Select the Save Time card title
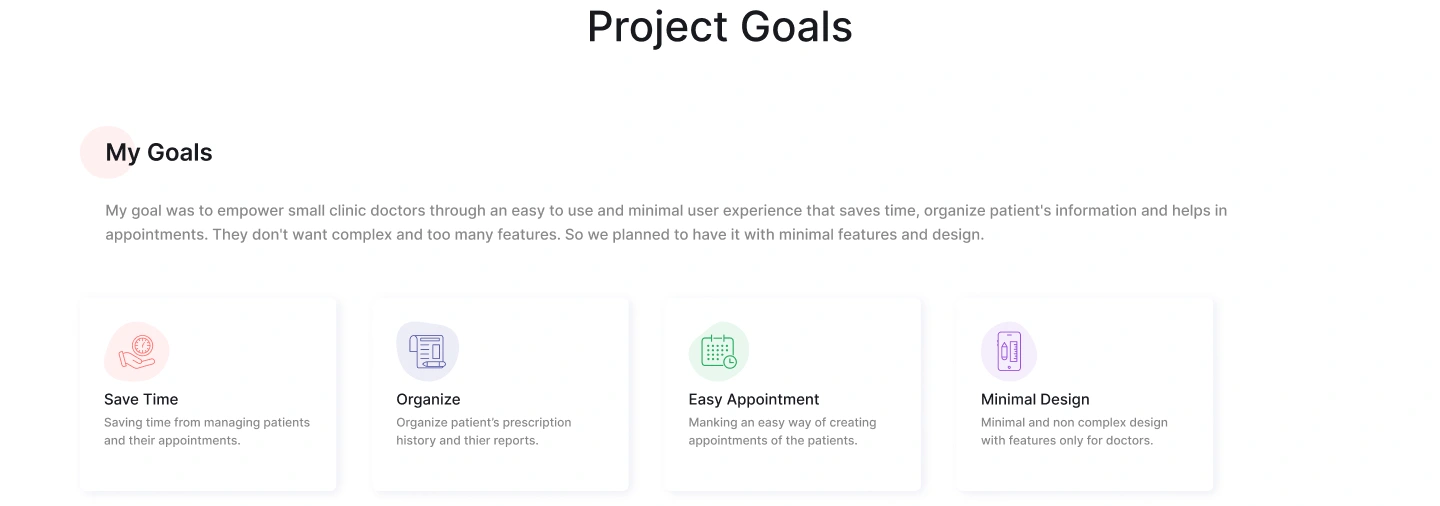The image size is (1440, 506). 141,399
